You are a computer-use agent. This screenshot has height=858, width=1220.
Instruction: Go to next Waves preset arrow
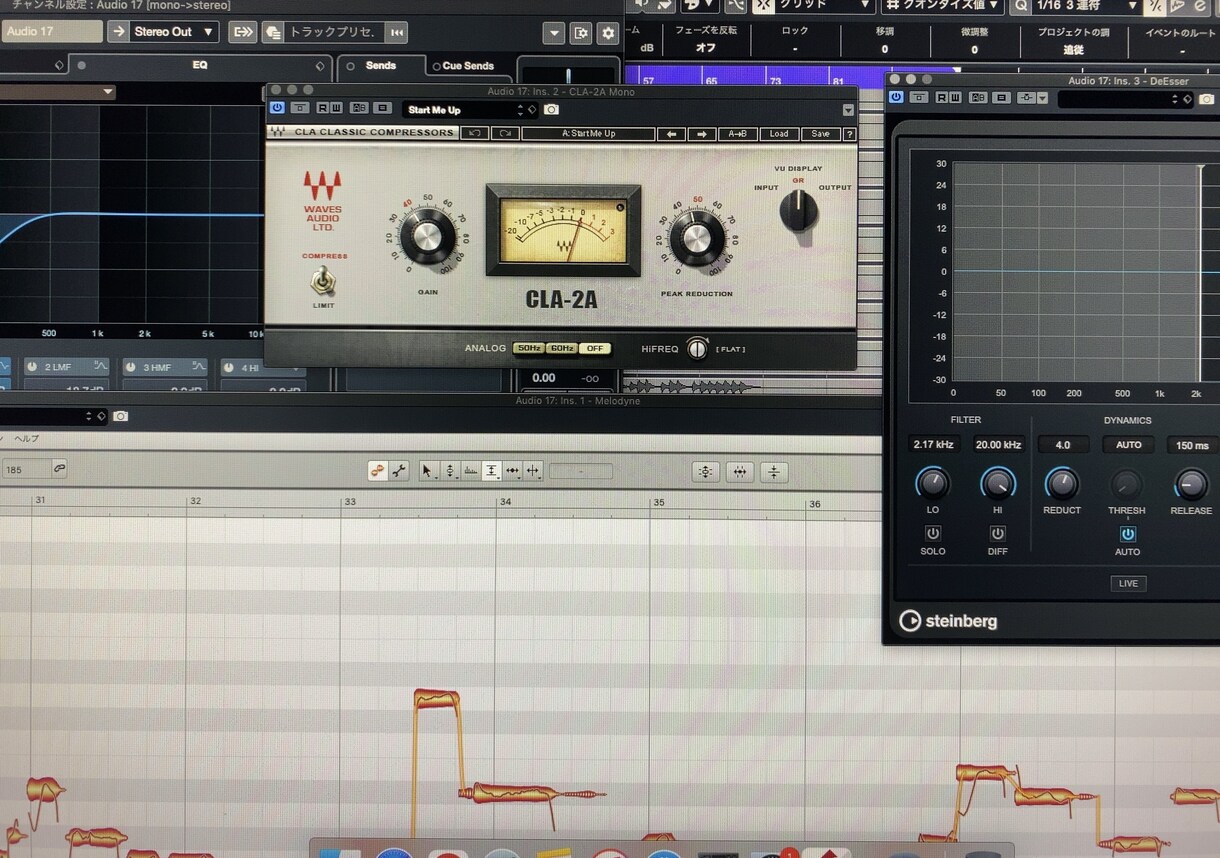click(702, 133)
